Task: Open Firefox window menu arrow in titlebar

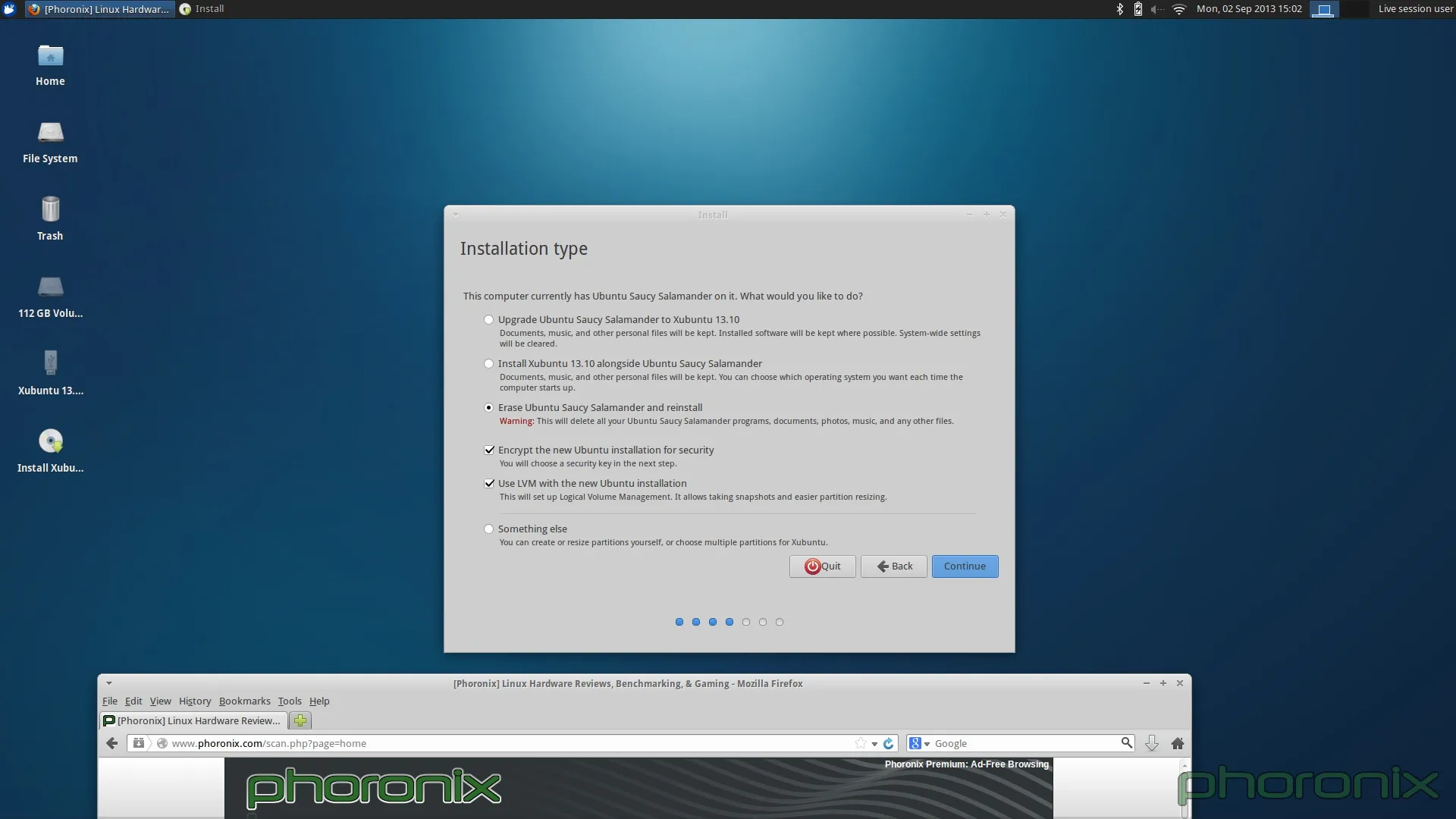Action: tap(109, 683)
